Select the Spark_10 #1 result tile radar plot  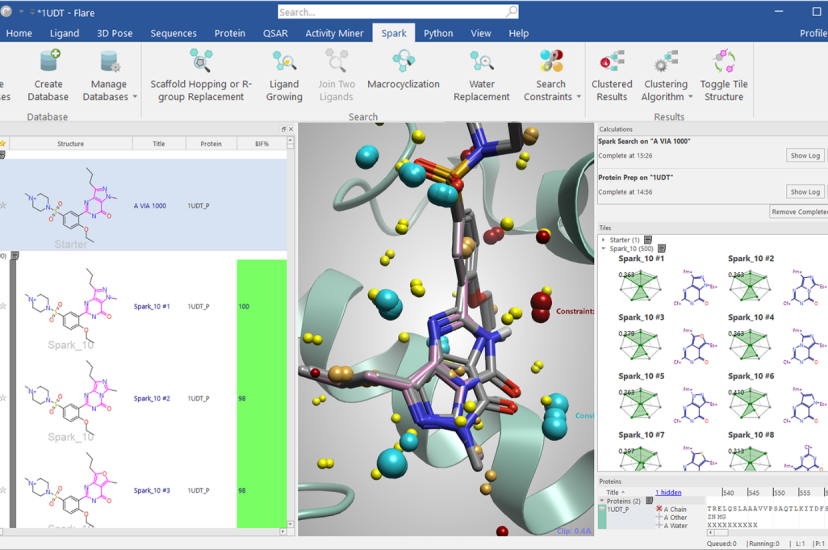coord(640,288)
